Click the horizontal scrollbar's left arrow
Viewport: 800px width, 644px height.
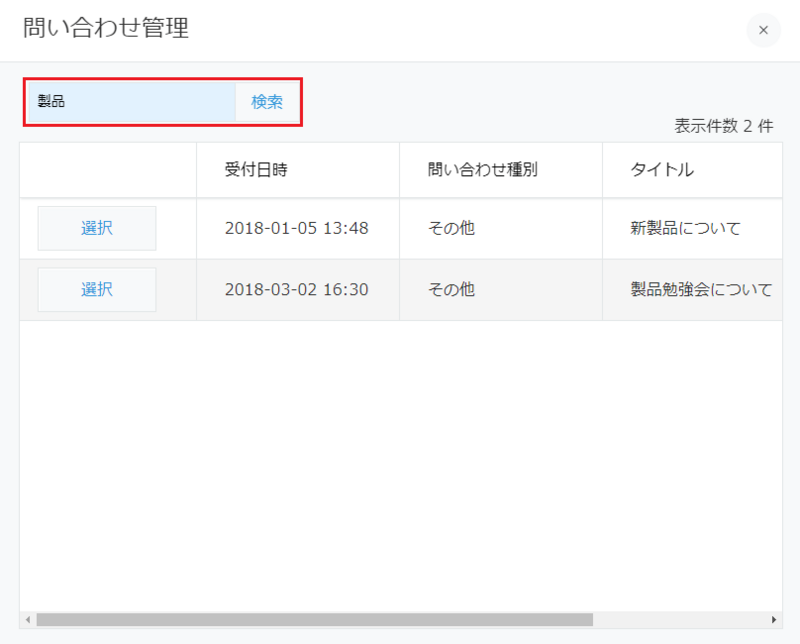click(x=27, y=620)
